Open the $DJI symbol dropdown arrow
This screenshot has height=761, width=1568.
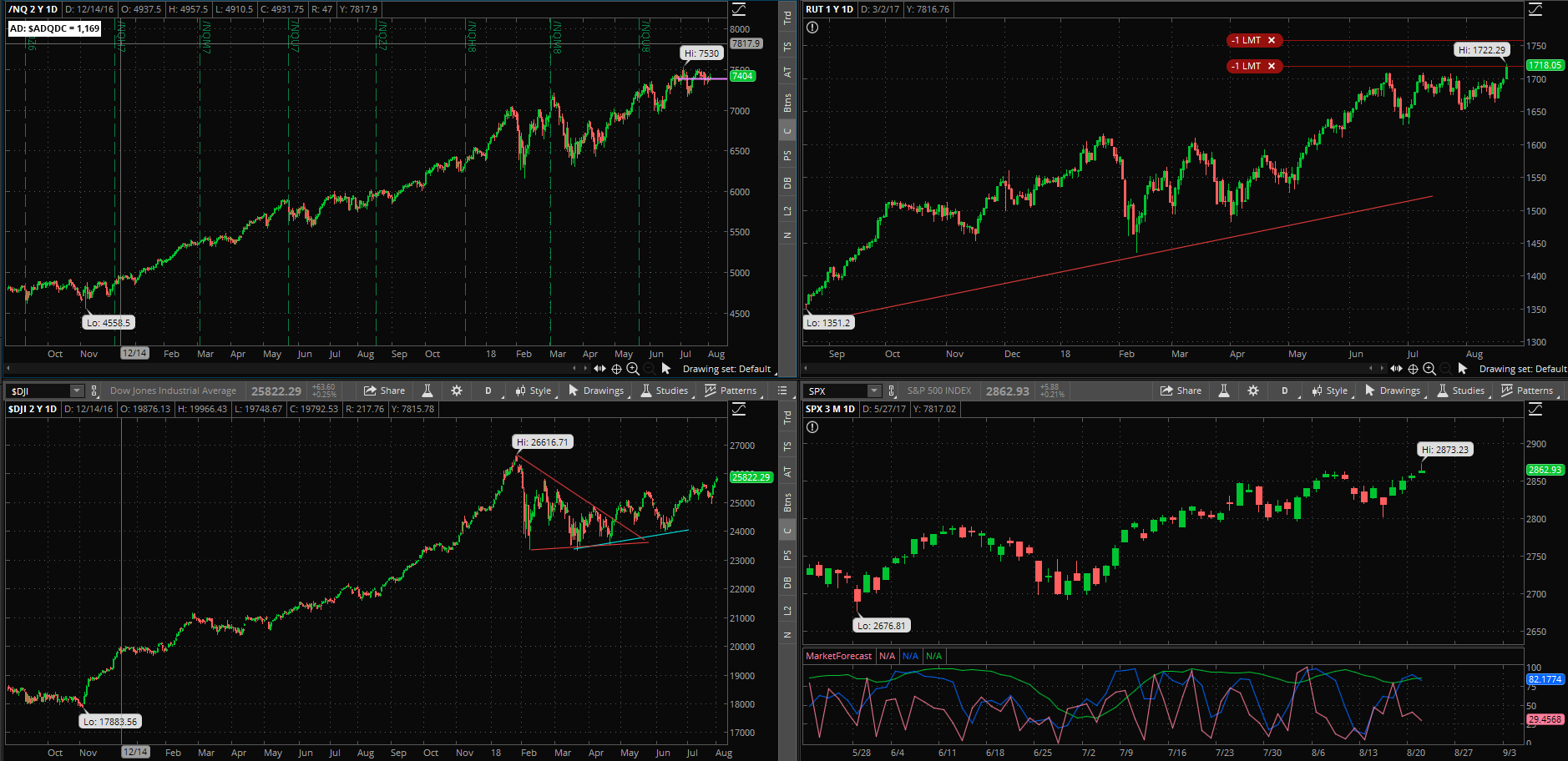[x=77, y=391]
